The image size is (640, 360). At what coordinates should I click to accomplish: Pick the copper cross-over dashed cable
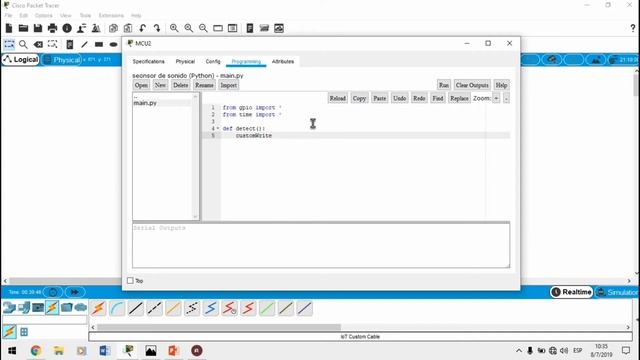point(154,308)
